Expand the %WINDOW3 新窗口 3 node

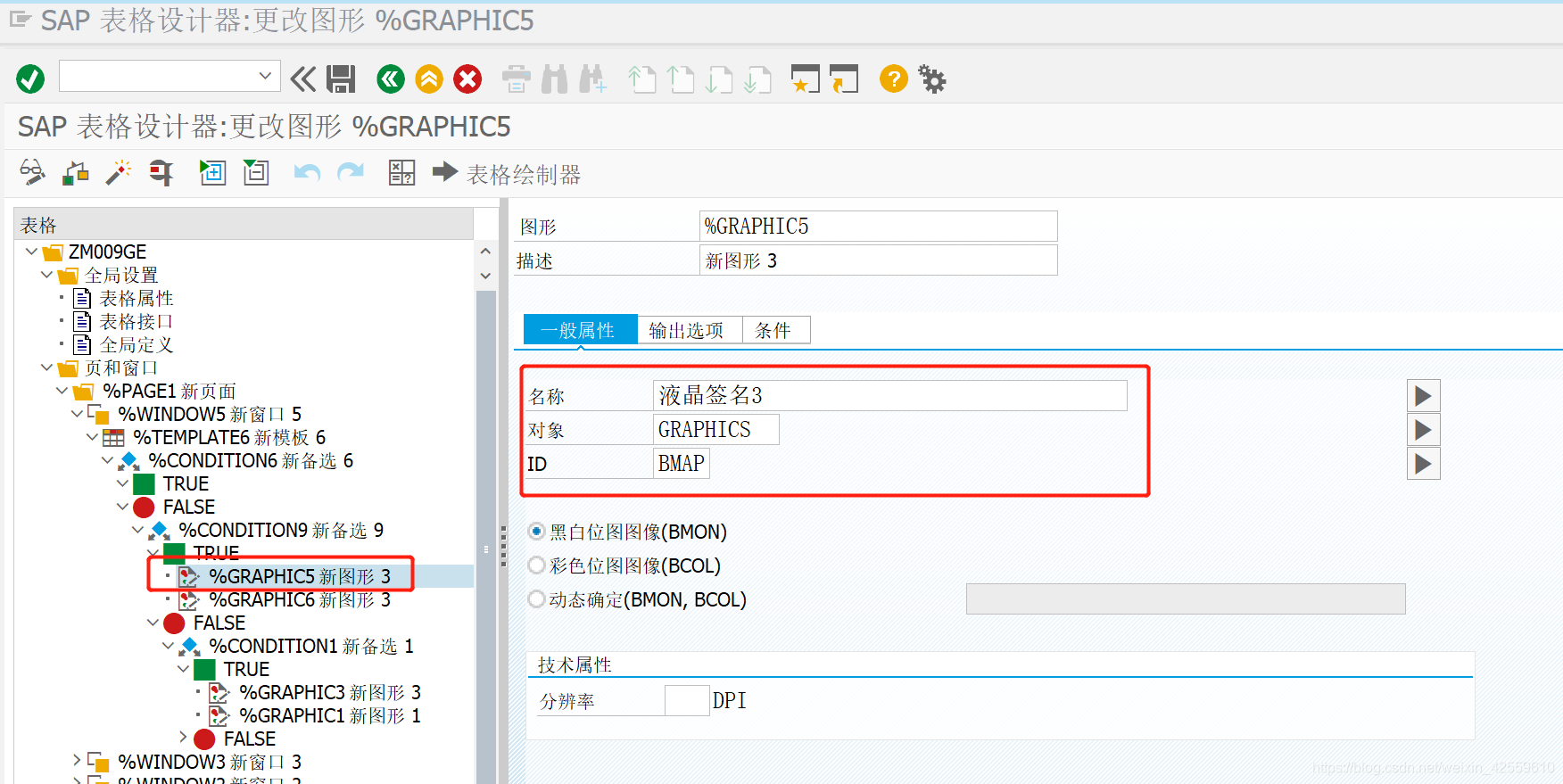coord(78,761)
